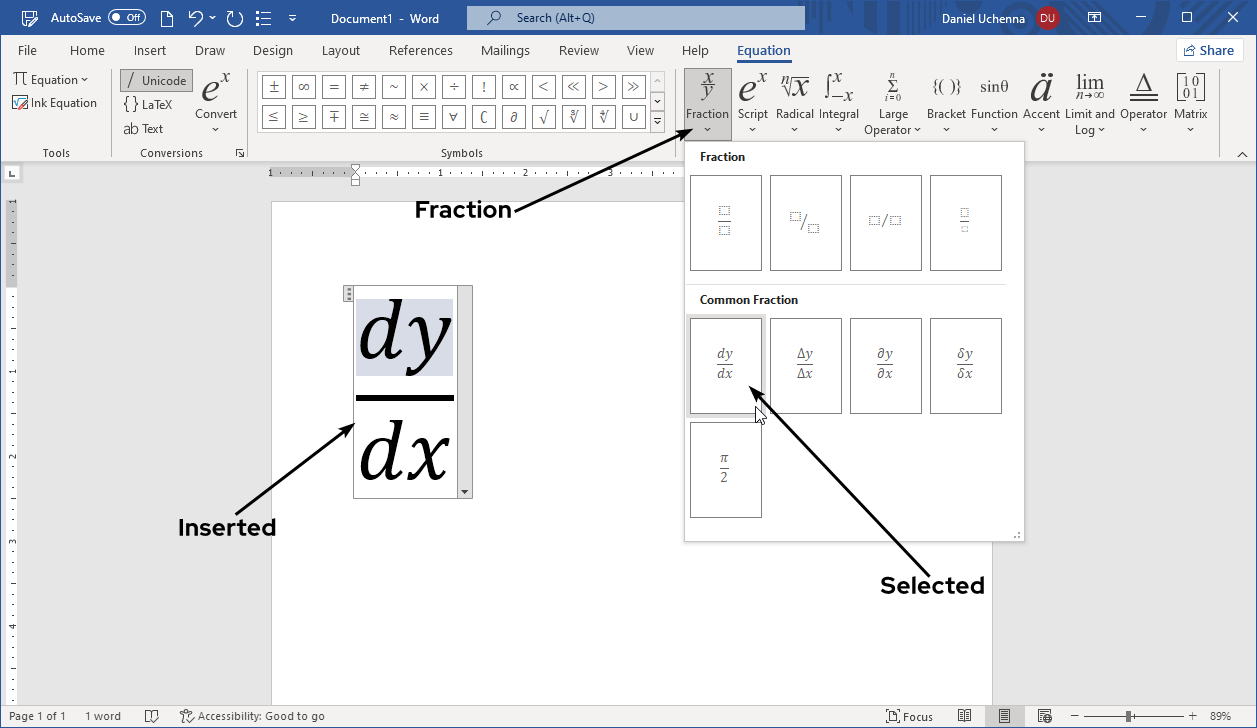Insert the partial derivative symbol

[x=513, y=117]
